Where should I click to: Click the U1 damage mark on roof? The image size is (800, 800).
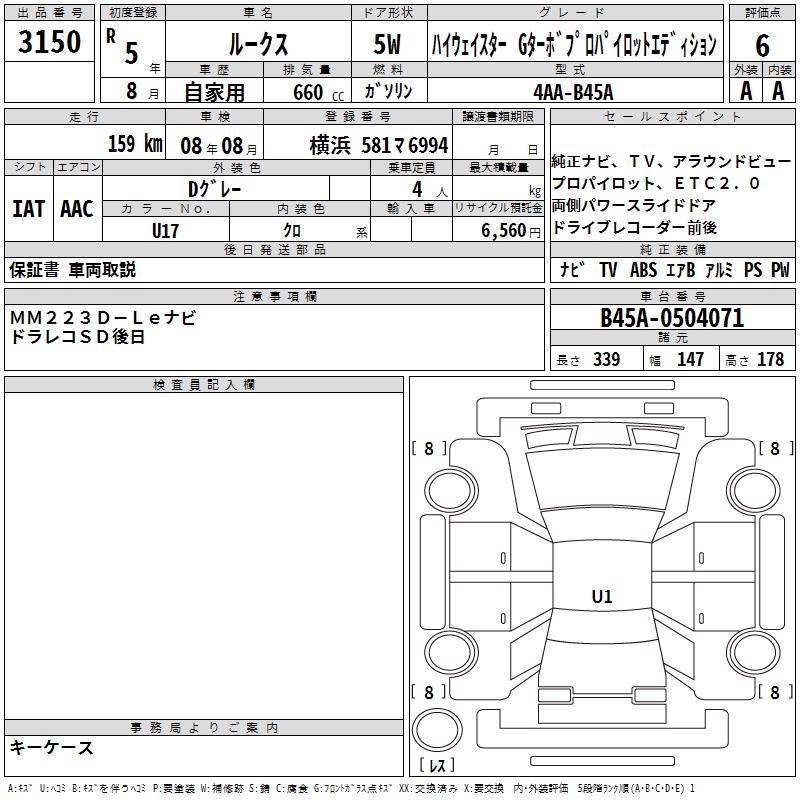point(602,596)
